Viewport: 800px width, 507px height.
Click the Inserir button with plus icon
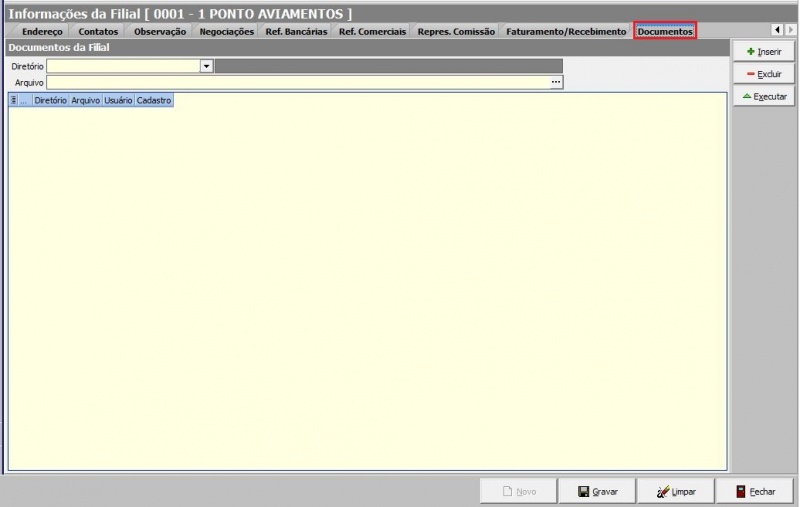[764, 51]
